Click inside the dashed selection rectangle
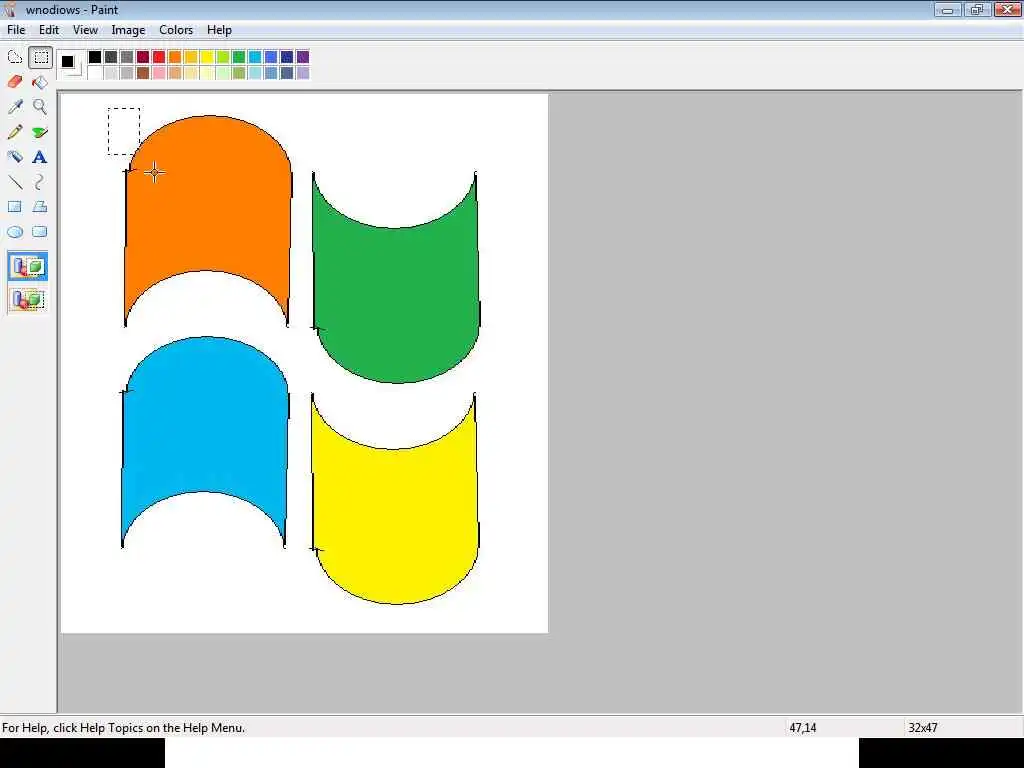Image resolution: width=1024 pixels, height=768 pixels. 124,131
